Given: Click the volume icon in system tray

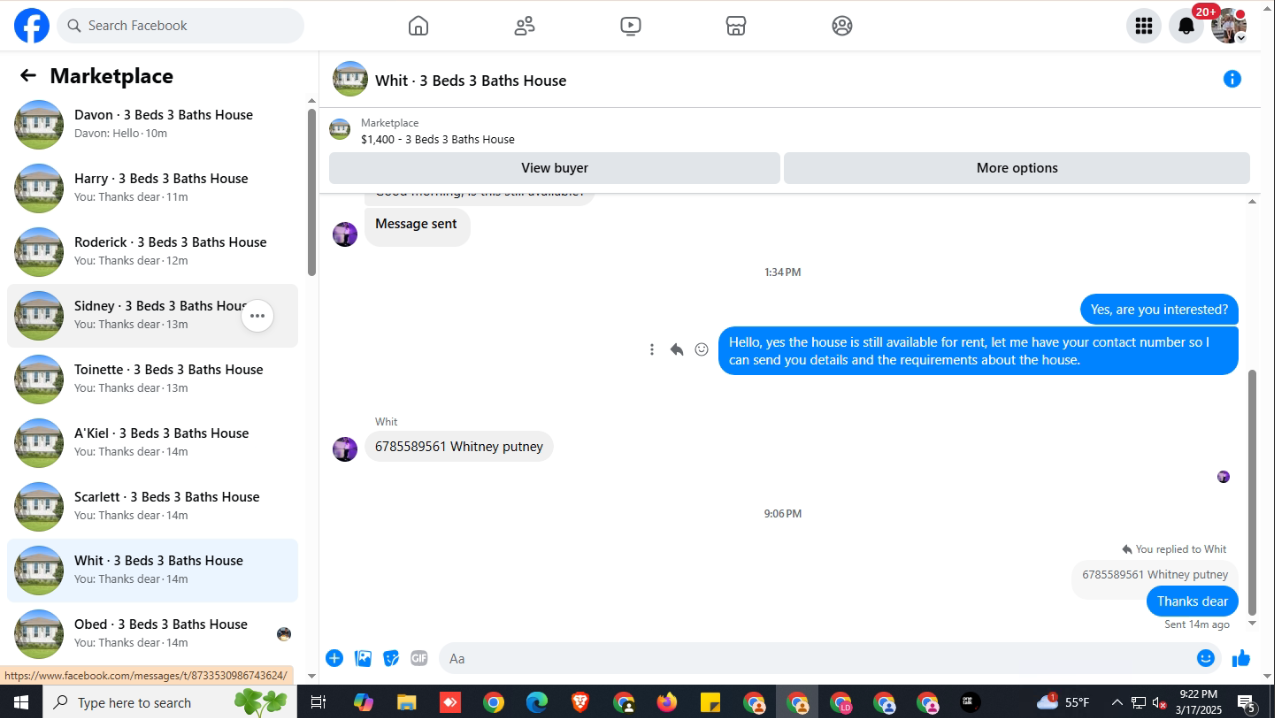Looking at the screenshot, I should [1160, 702].
